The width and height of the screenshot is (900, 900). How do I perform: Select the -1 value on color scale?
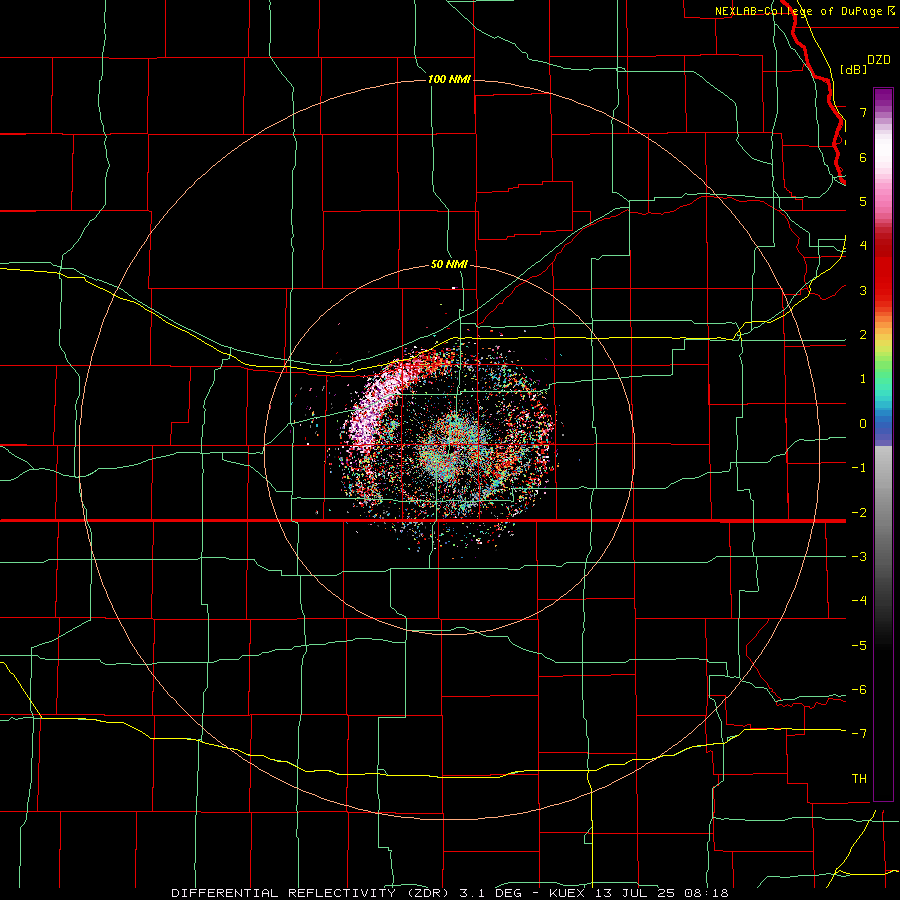859,468
